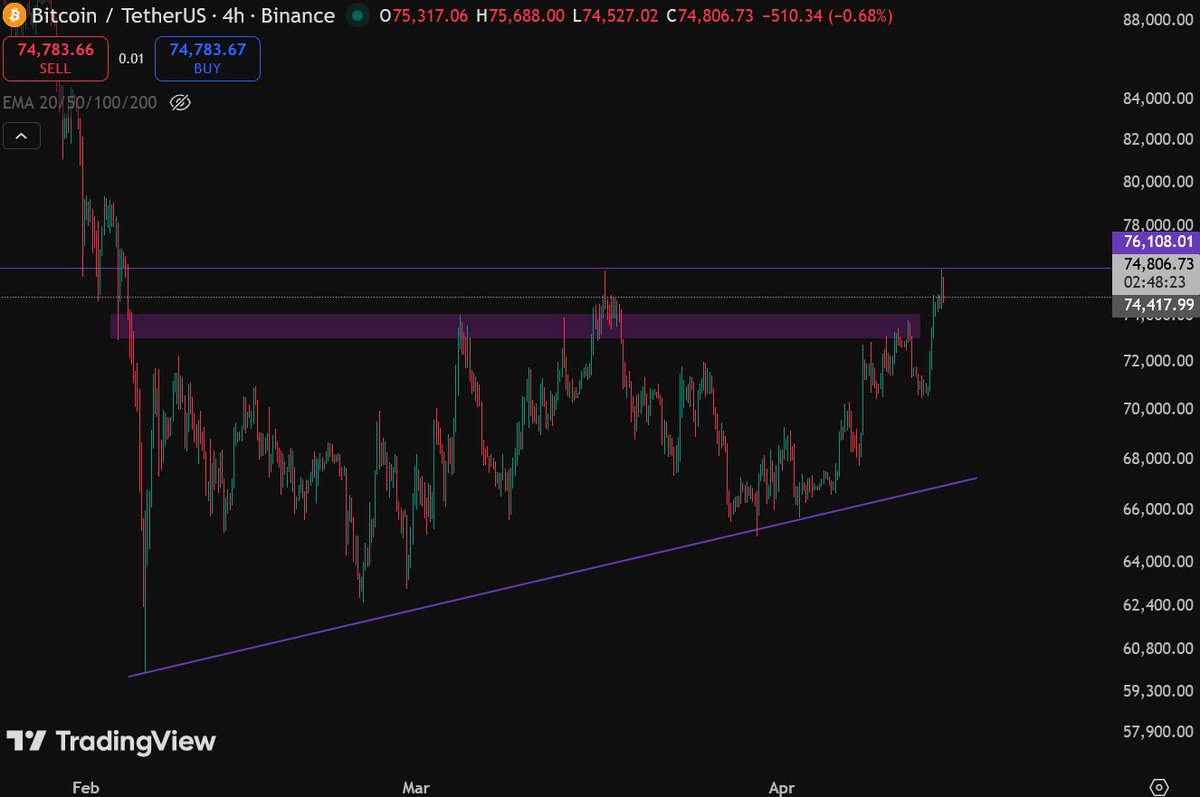Click the current price label 74,806.73
Image resolution: width=1200 pixels, height=797 pixels.
[1158, 264]
